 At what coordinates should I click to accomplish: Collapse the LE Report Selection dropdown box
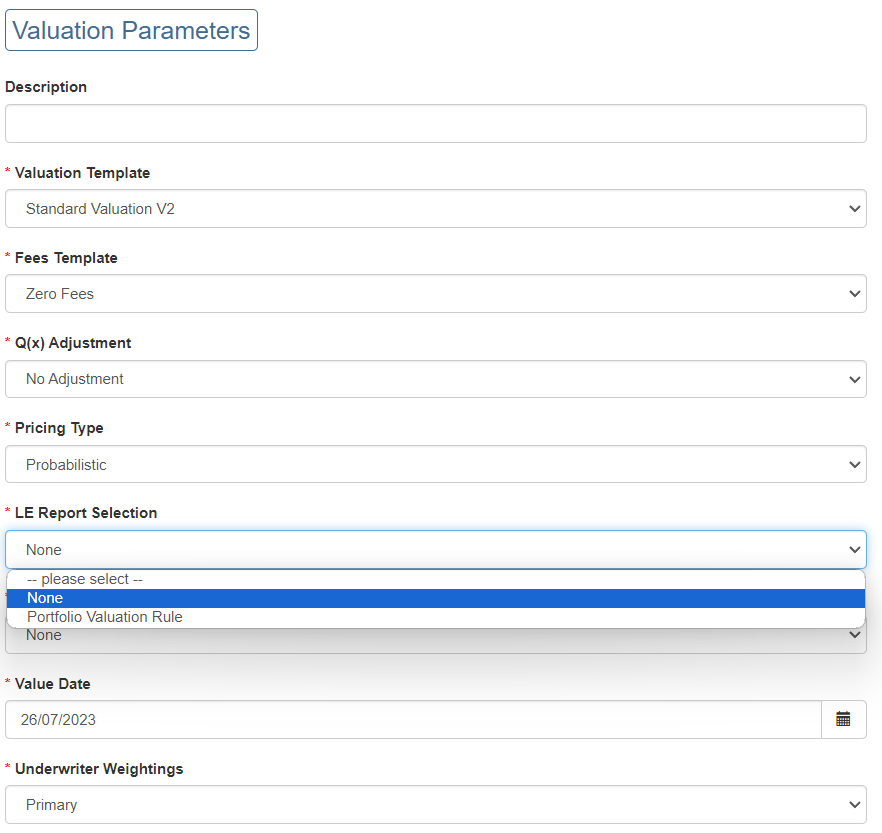click(x=435, y=549)
